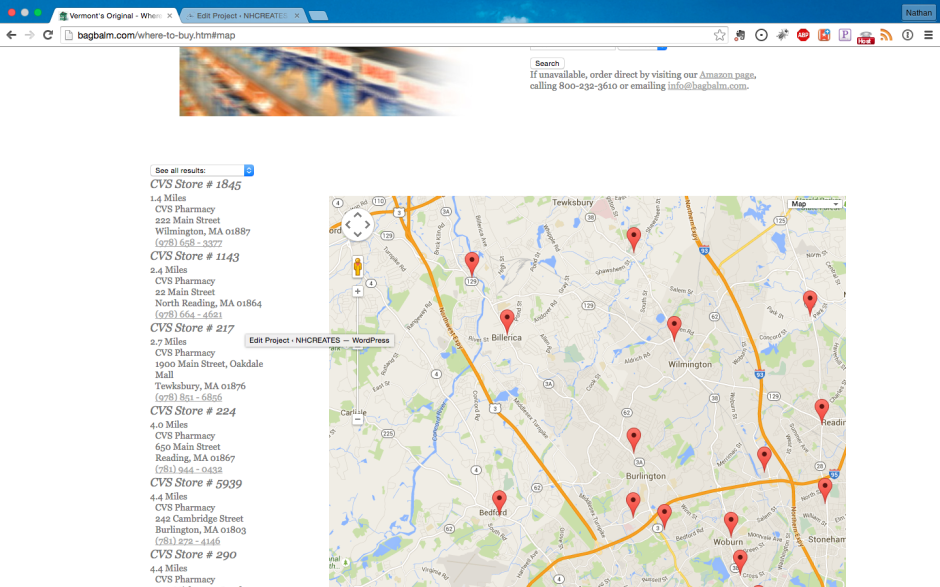Screen dimensions: 940x587
Task: Follow the Amazon page link
Action: (x=727, y=75)
